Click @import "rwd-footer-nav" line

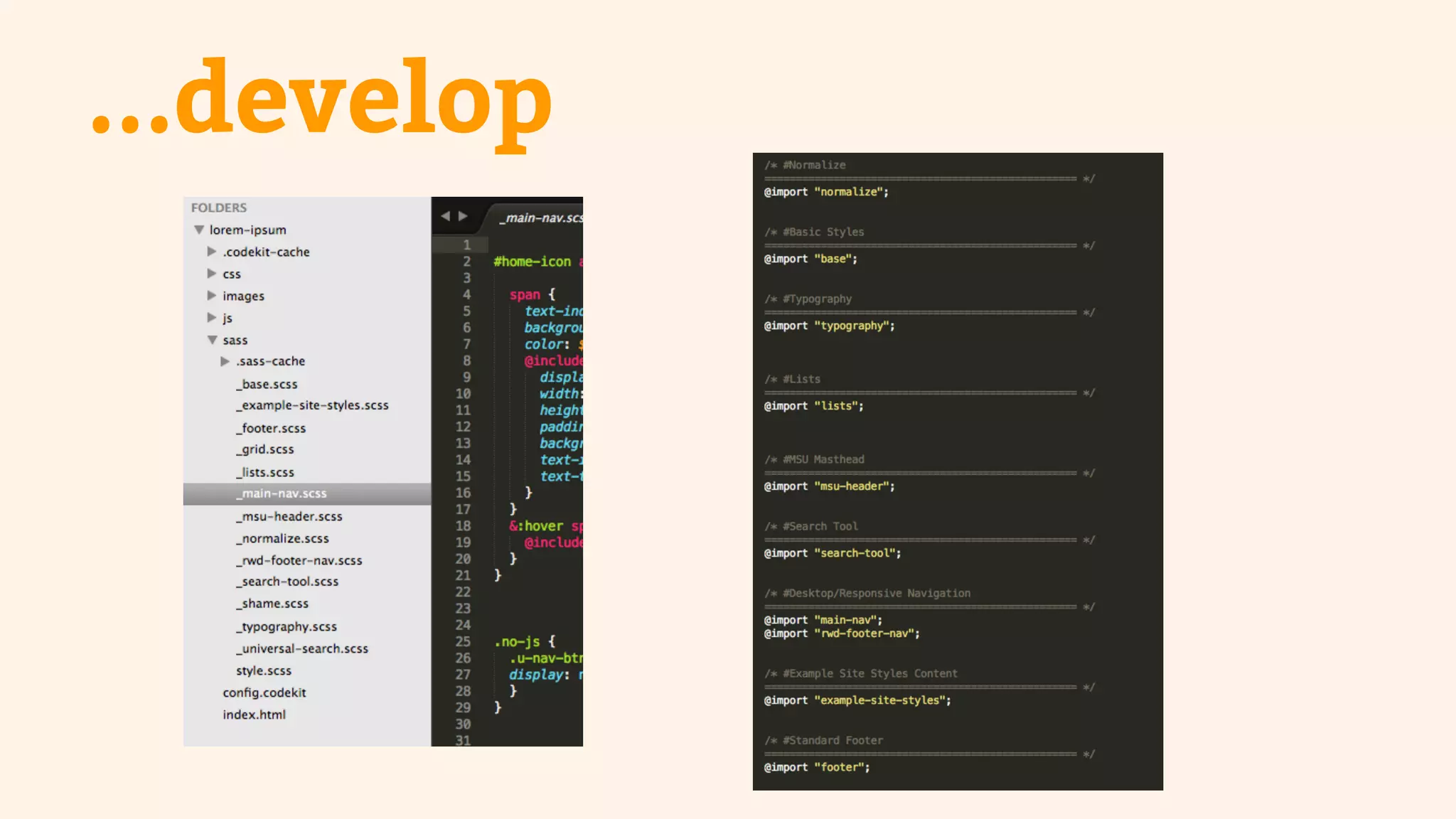[x=842, y=633]
